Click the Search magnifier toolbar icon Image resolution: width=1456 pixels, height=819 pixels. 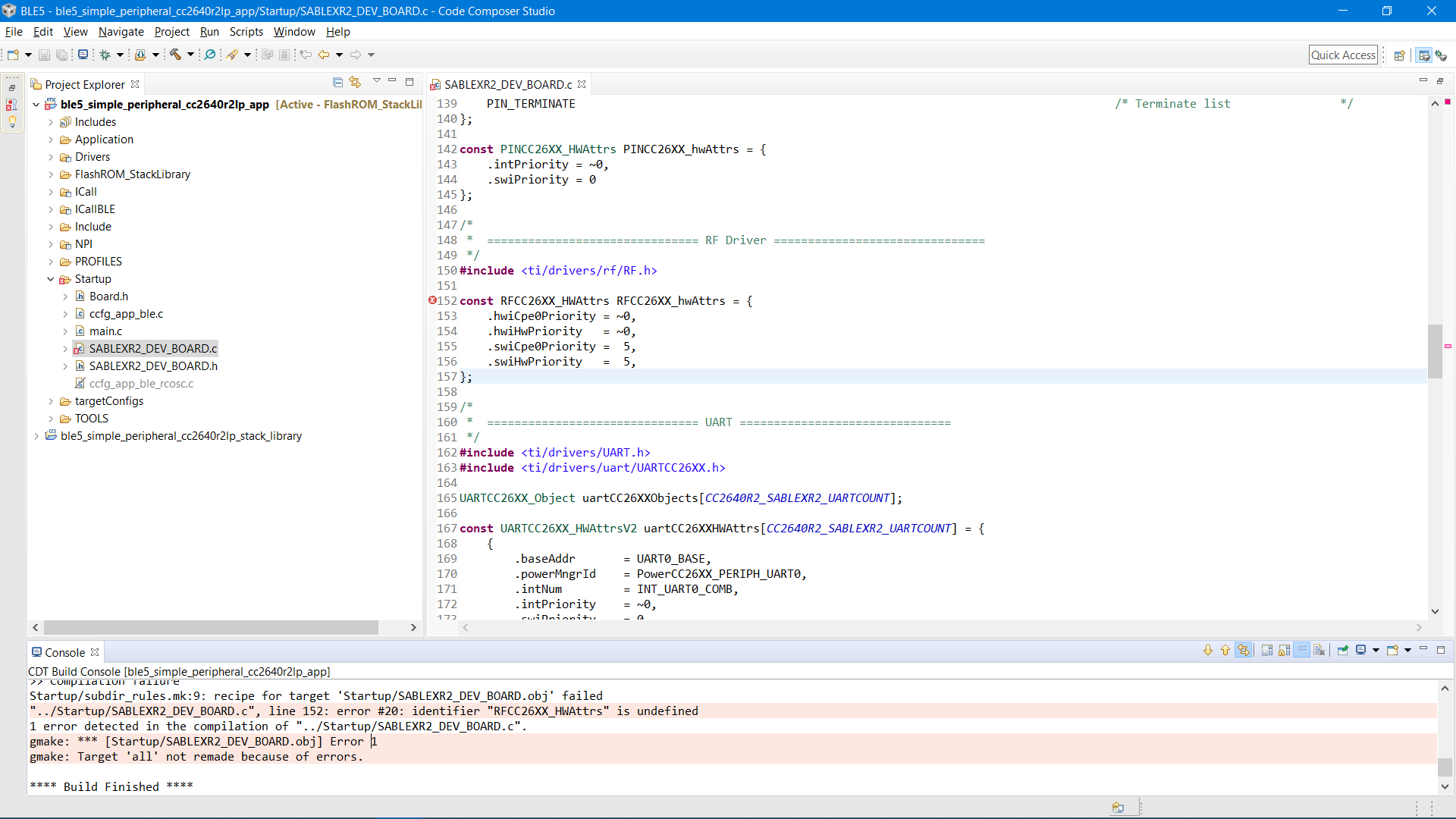(x=210, y=55)
